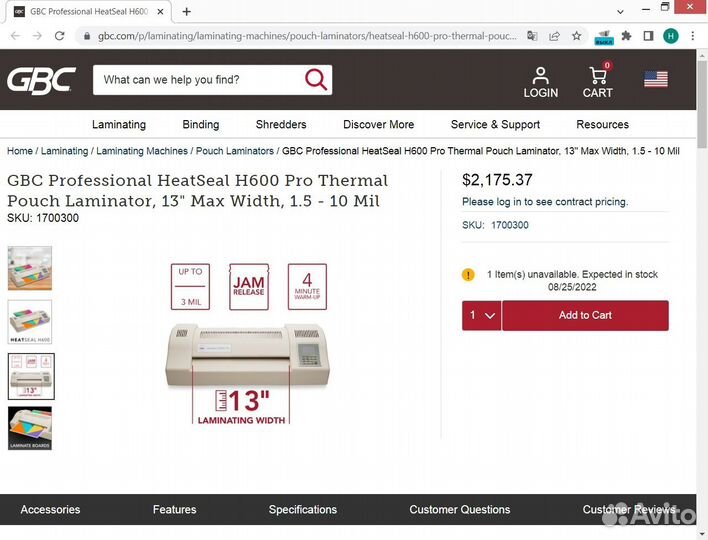Open the Chrome three-dot menu
The height and width of the screenshot is (540, 708).
[x=693, y=36]
